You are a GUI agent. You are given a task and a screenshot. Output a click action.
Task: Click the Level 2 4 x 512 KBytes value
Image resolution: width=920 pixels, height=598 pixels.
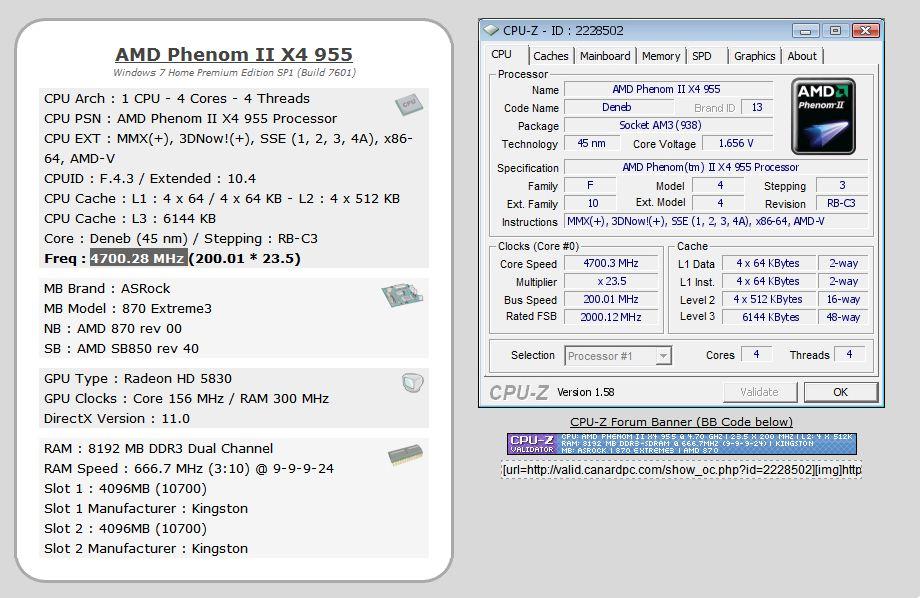[768, 299]
